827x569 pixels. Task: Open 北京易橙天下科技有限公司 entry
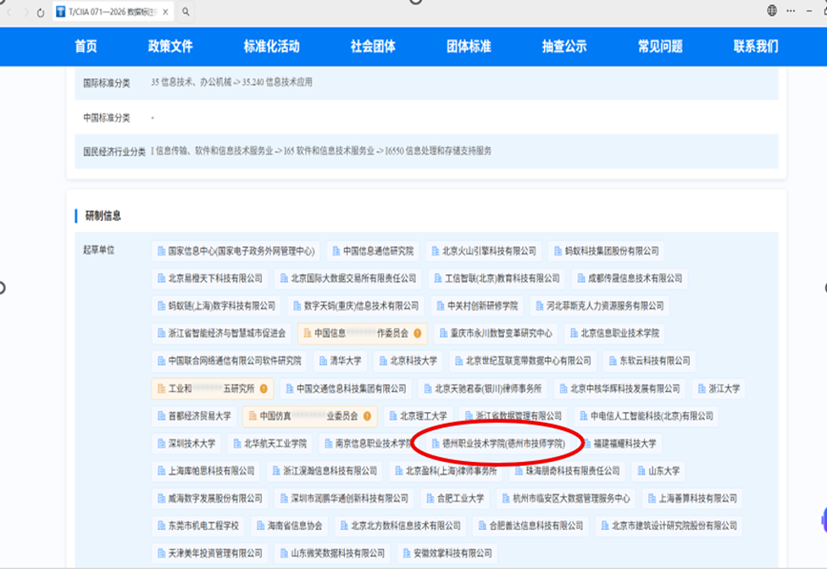210,278
